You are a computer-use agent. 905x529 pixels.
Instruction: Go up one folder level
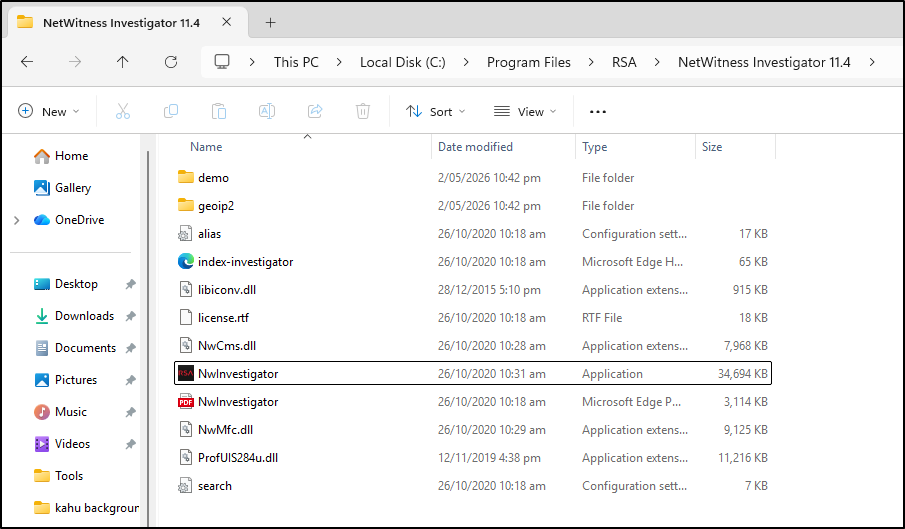pos(122,62)
